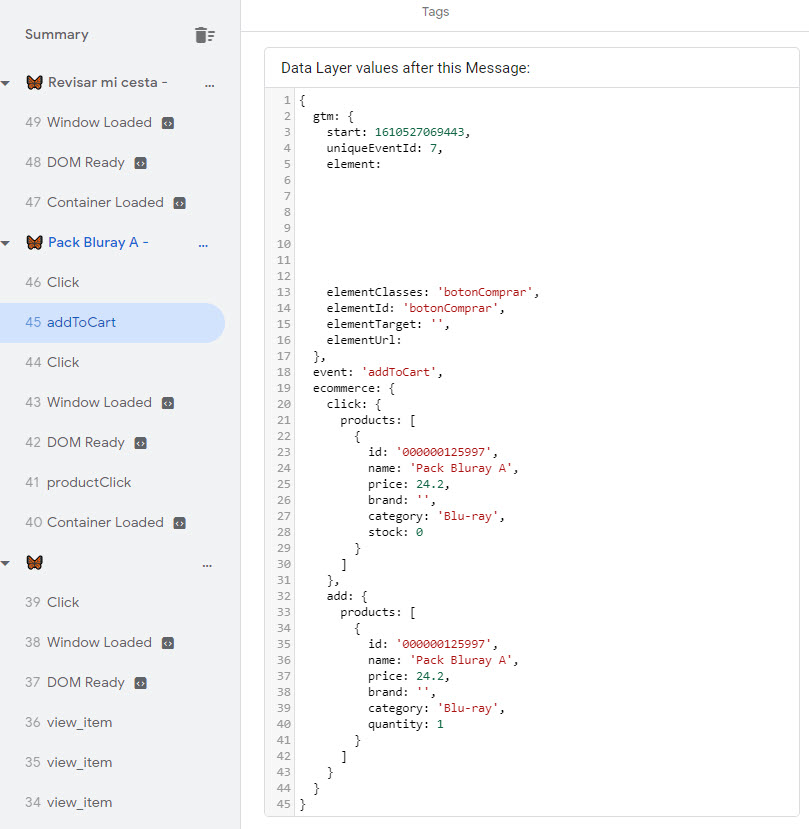Viewport: 809px width, 829px height.
Task: Click the unnamed page butterfly icon
Action: click(x=34, y=563)
